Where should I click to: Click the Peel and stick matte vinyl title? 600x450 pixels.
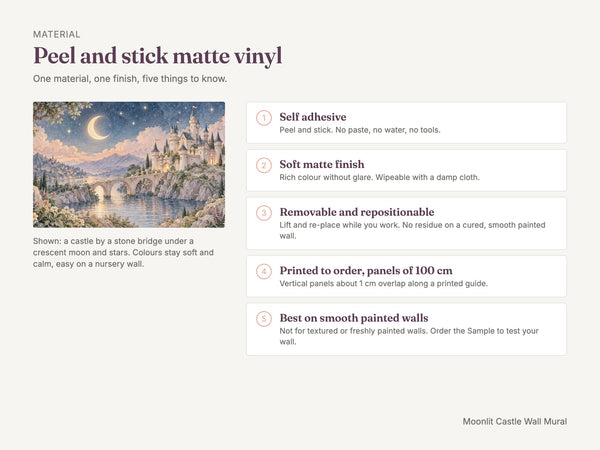(x=158, y=56)
